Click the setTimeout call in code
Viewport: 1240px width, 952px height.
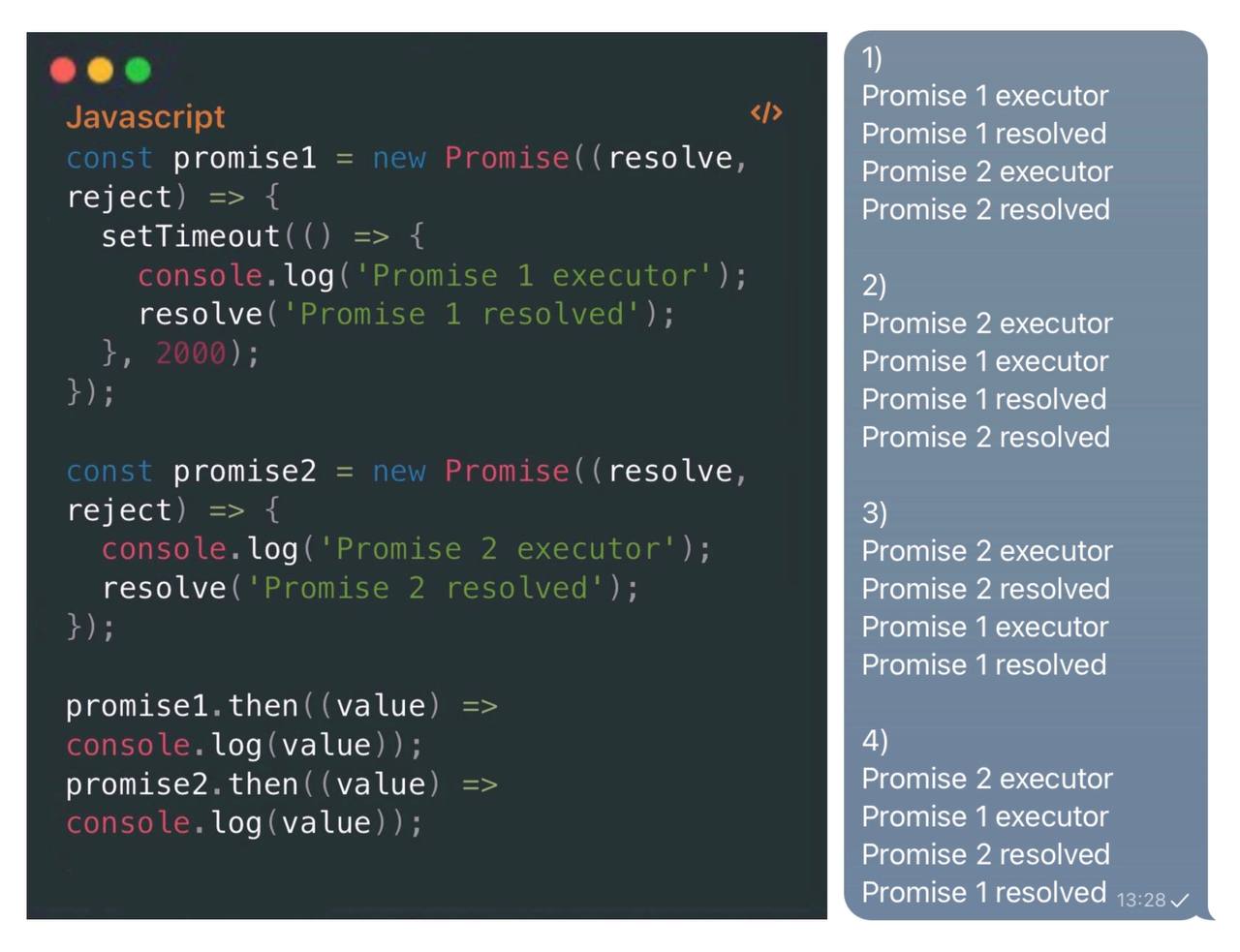click(191, 236)
